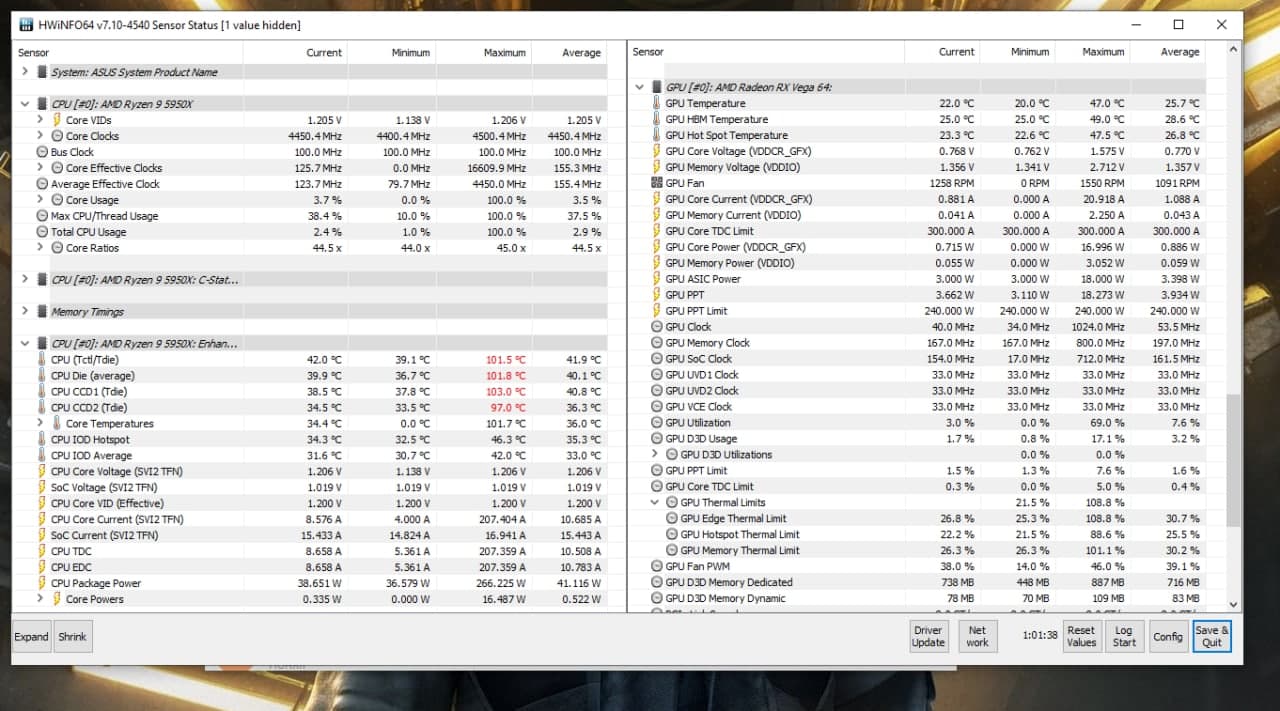This screenshot has height=711, width=1280.
Task: Click the right panel Average column header
Action: click(x=1167, y=52)
